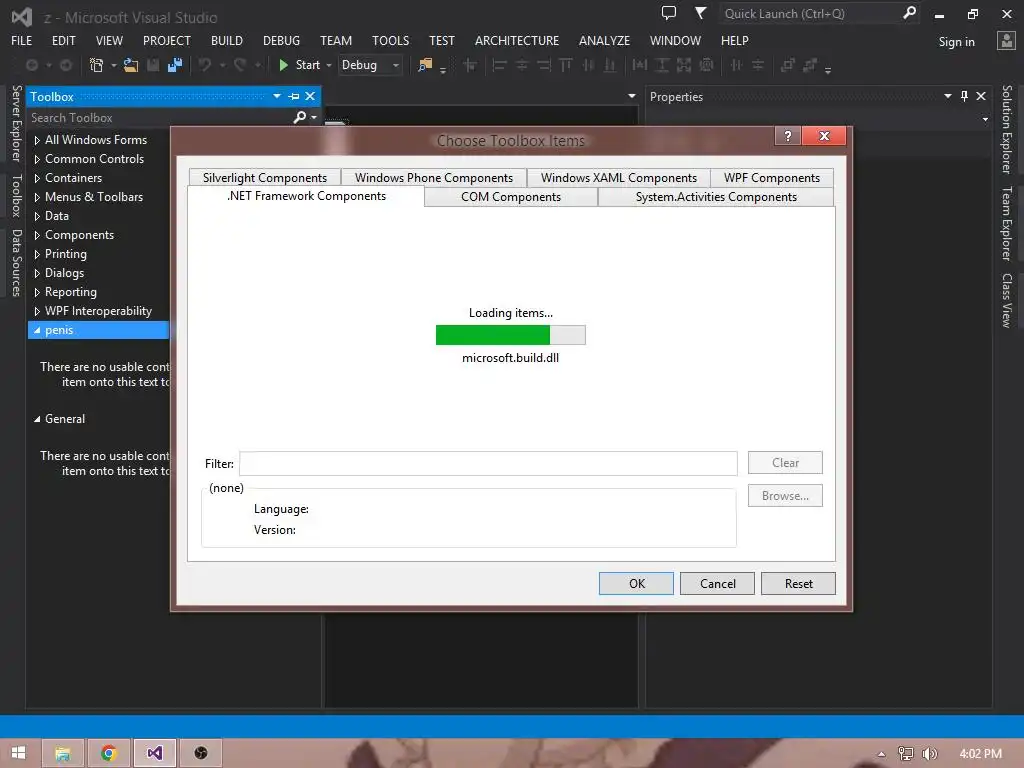The height and width of the screenshot is (768, 1024).
Task: Open the notifications flag icon
Action: coord(700,13)
